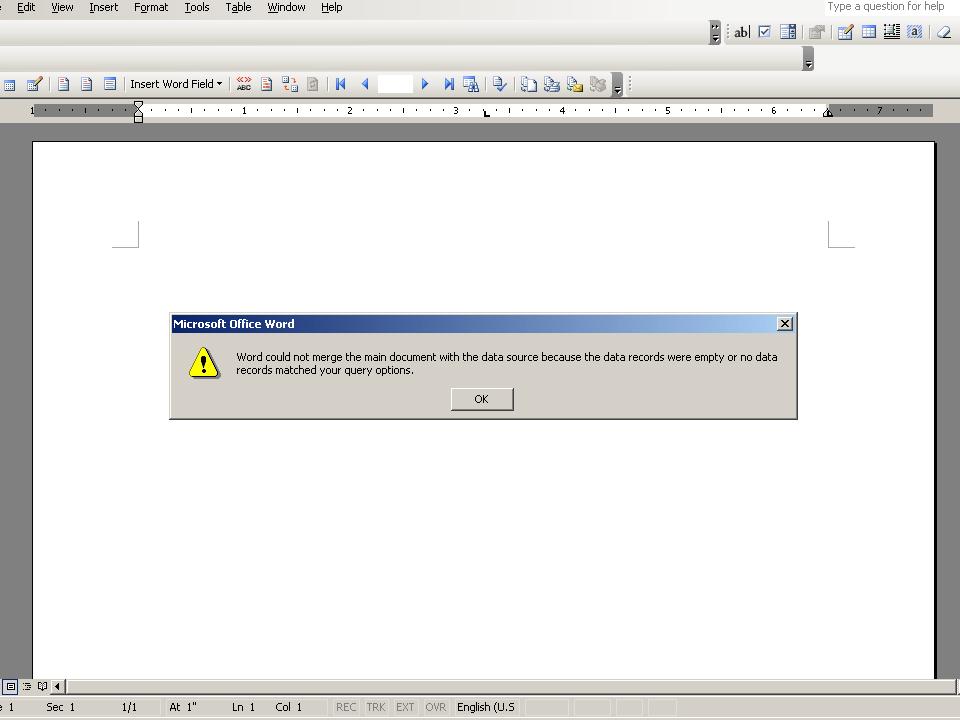Click the right indent marker on ruler
Image resolution: width=960 pixels, height=720 pixels.
point(828,112)
